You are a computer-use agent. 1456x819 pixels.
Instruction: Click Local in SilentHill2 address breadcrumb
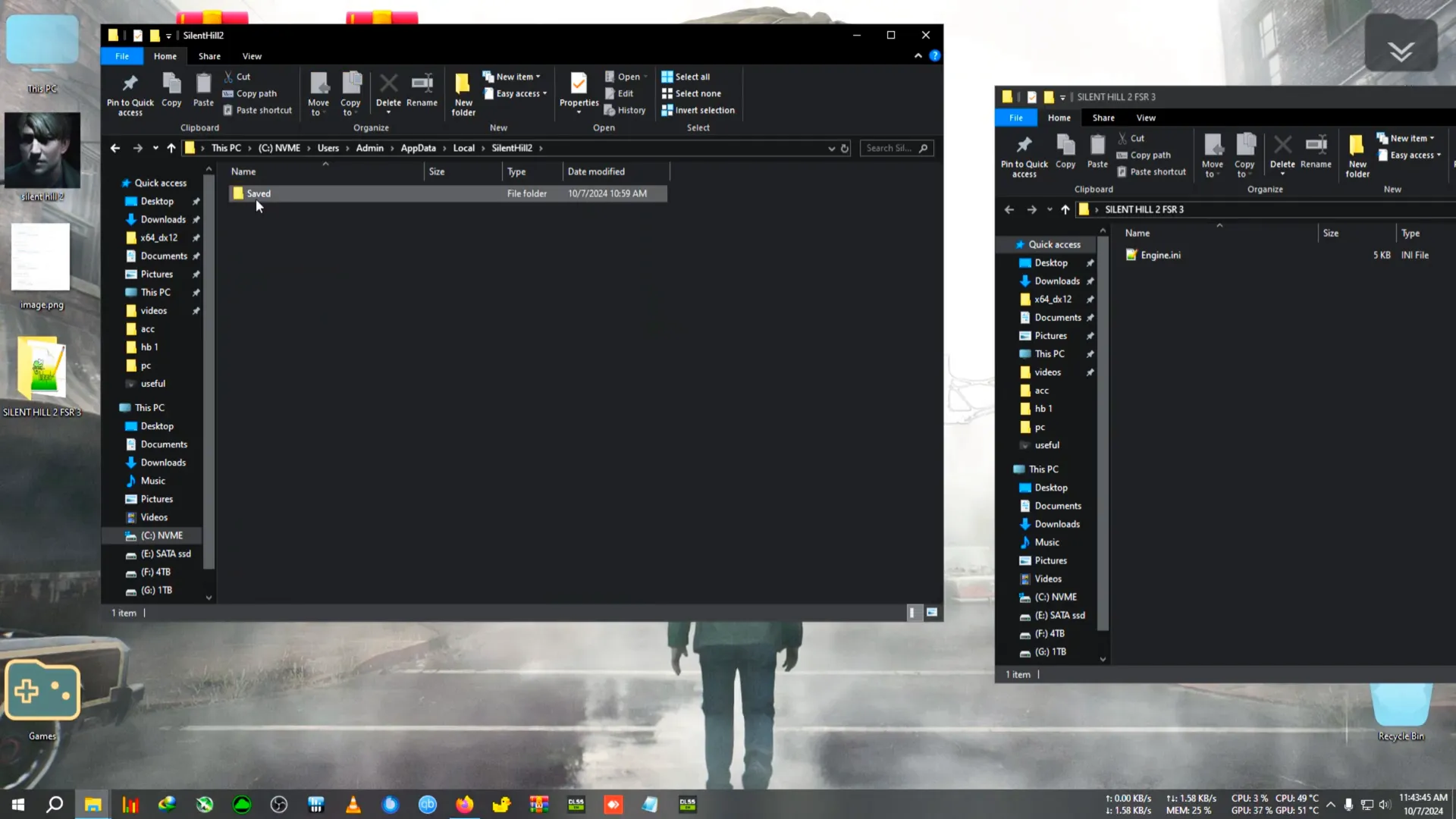463,148
